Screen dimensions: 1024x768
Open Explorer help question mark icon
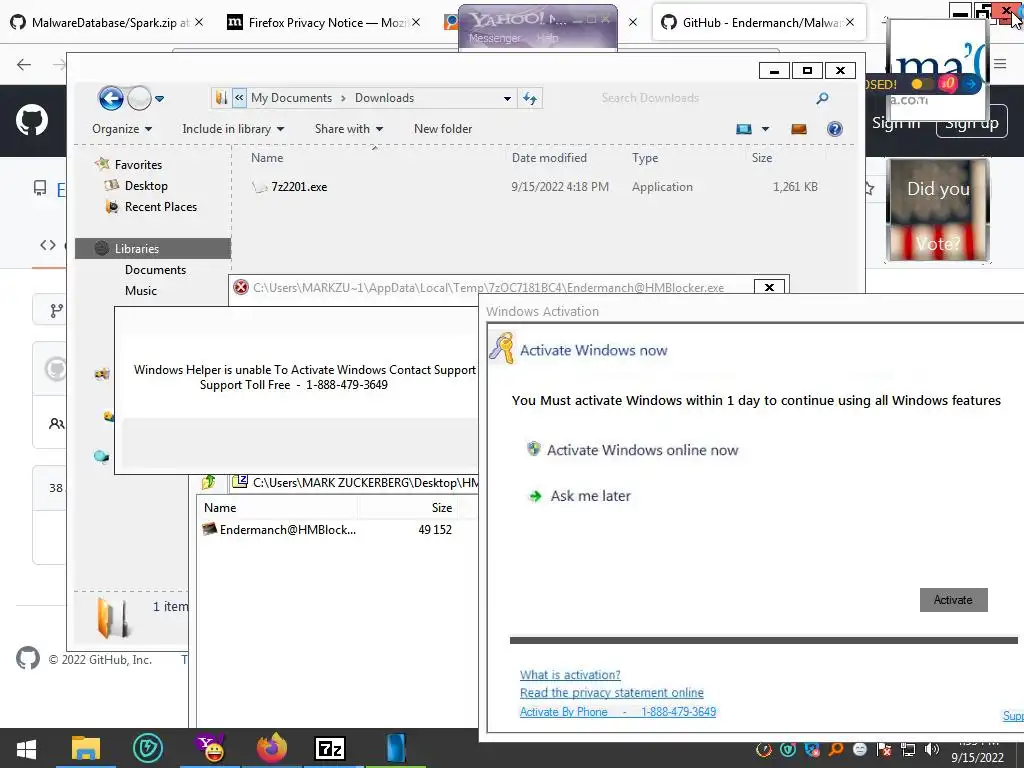(x=835, y=129)
